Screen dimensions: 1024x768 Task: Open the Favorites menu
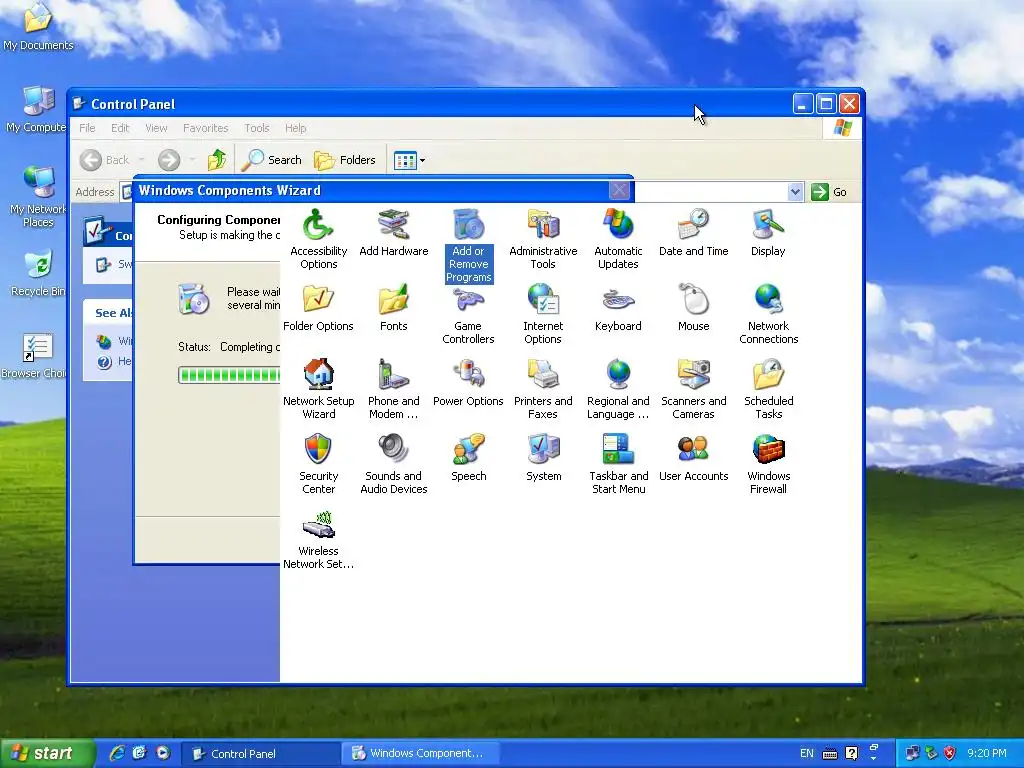(205, 128)
